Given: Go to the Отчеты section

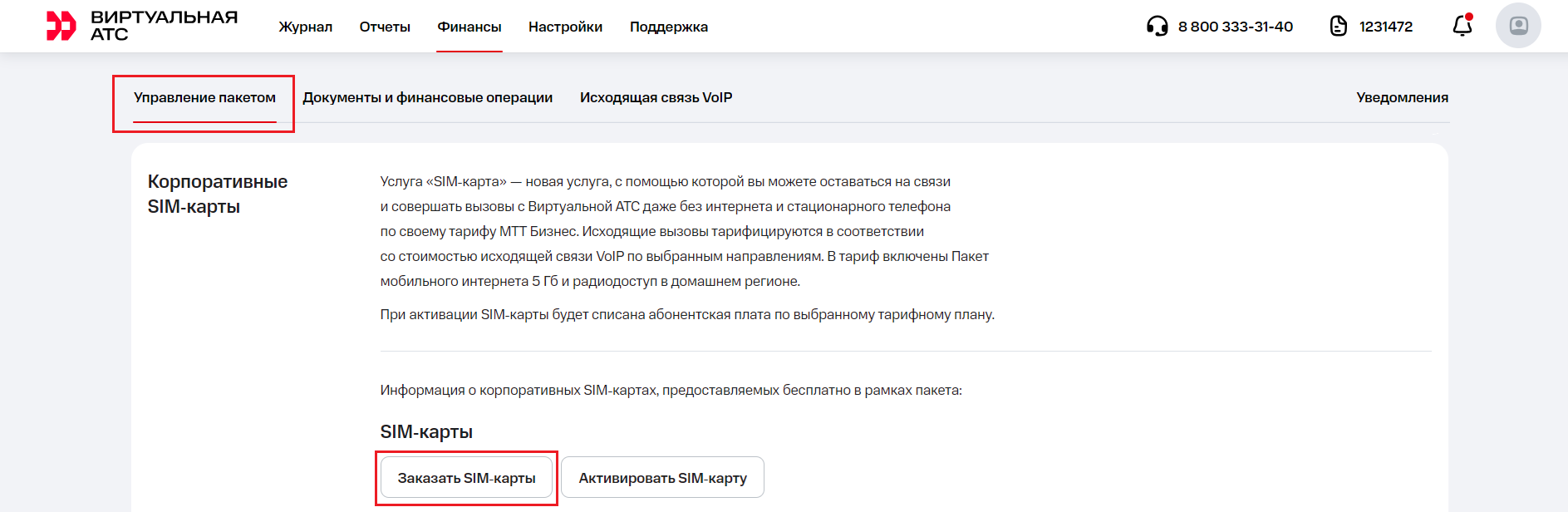Looking at the screenshot, I should coord(385,27).
